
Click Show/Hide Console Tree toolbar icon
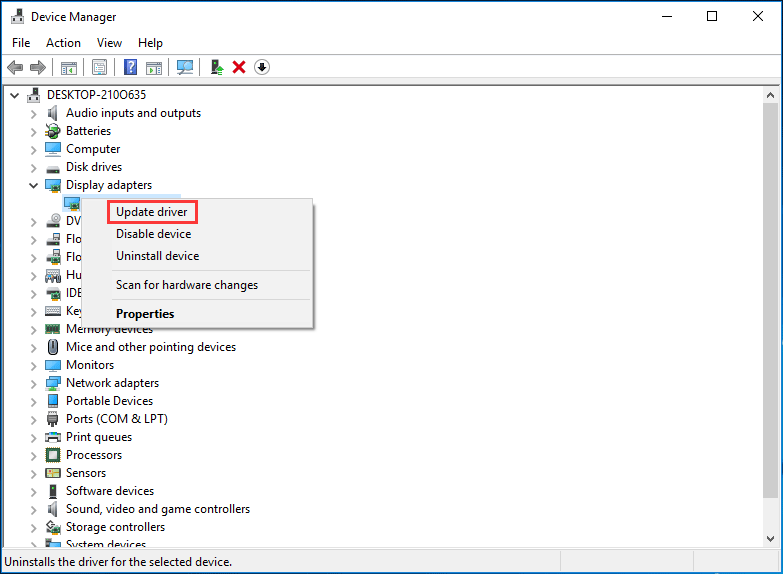click(x=69, y=67)
